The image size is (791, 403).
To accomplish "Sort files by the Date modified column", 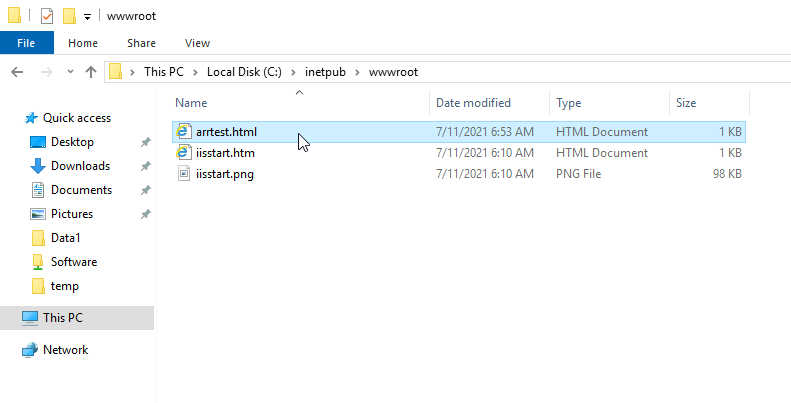I will pos(473,103).
